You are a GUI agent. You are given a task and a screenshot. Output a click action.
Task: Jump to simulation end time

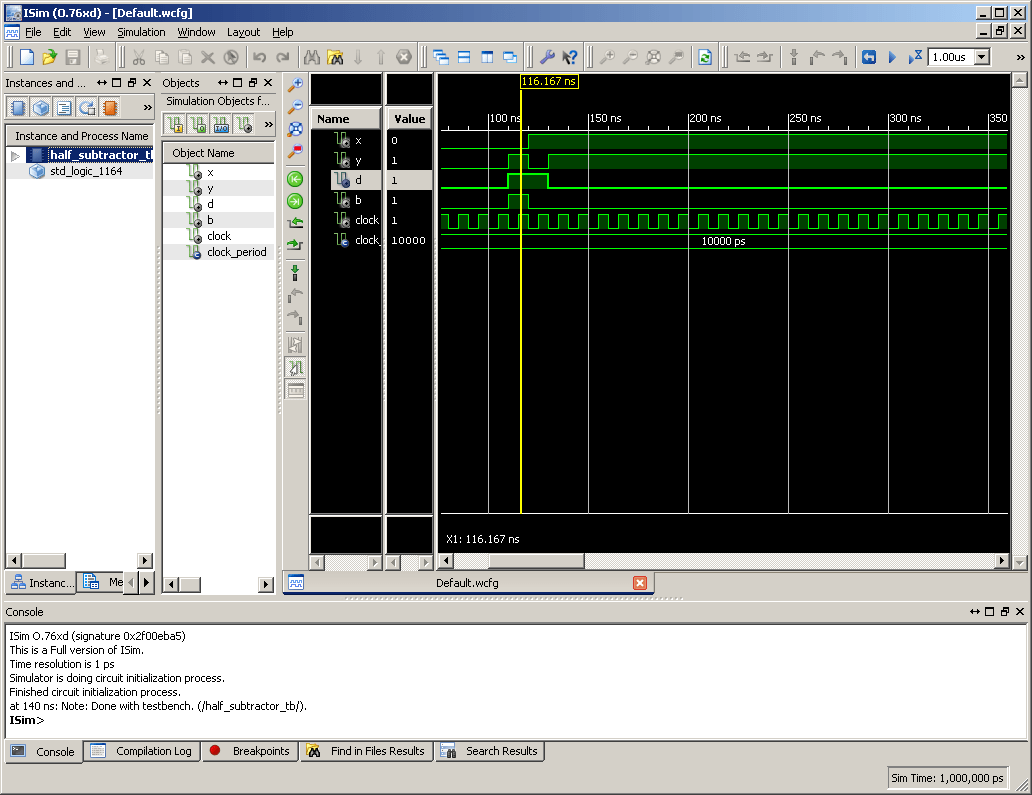[295, 201]
